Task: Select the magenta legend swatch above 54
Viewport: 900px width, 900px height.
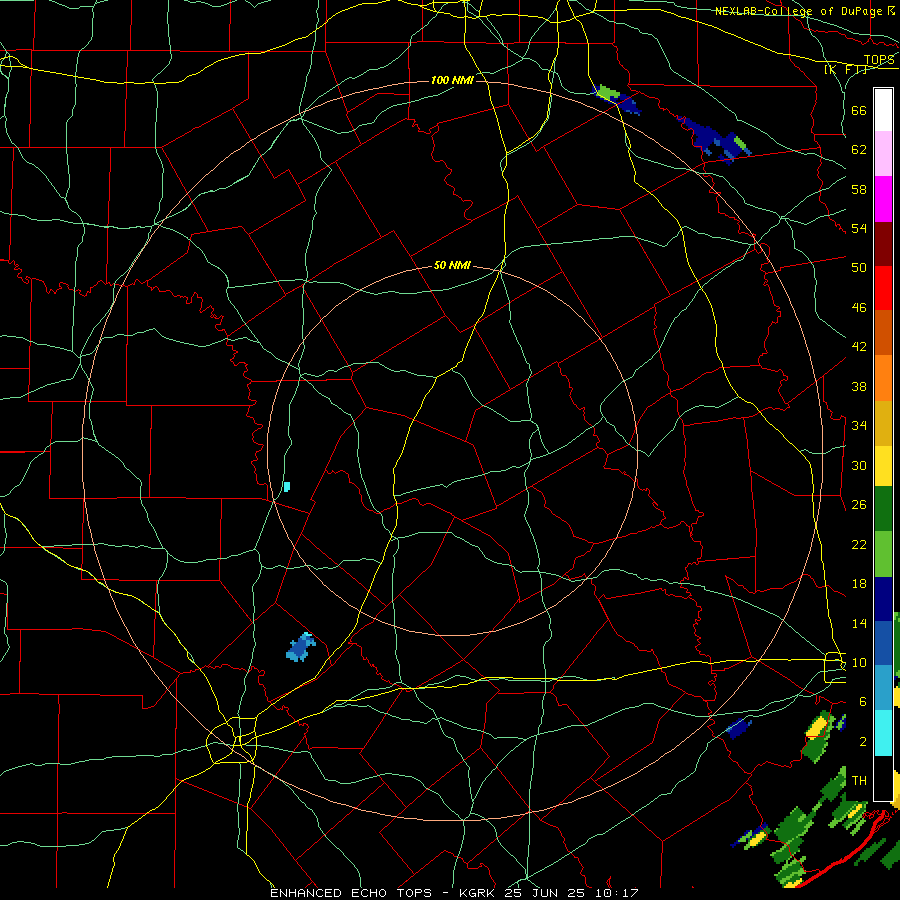Action: click(883, 199)
